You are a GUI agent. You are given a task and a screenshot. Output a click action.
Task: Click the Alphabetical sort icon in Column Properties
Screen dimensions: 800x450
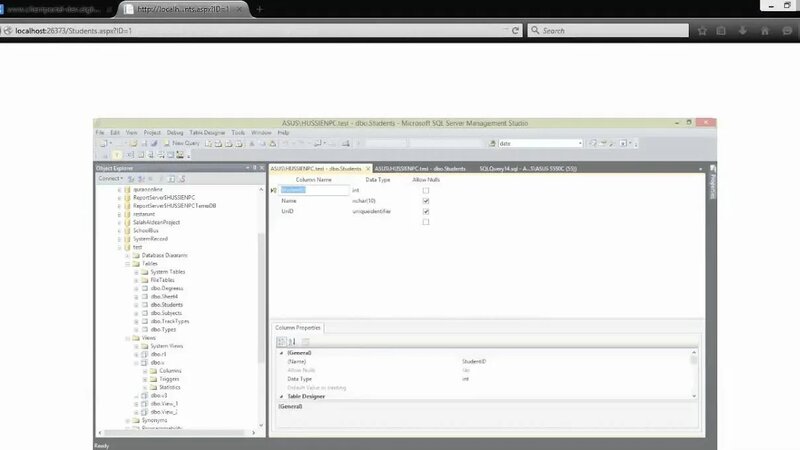pos(292,341)
